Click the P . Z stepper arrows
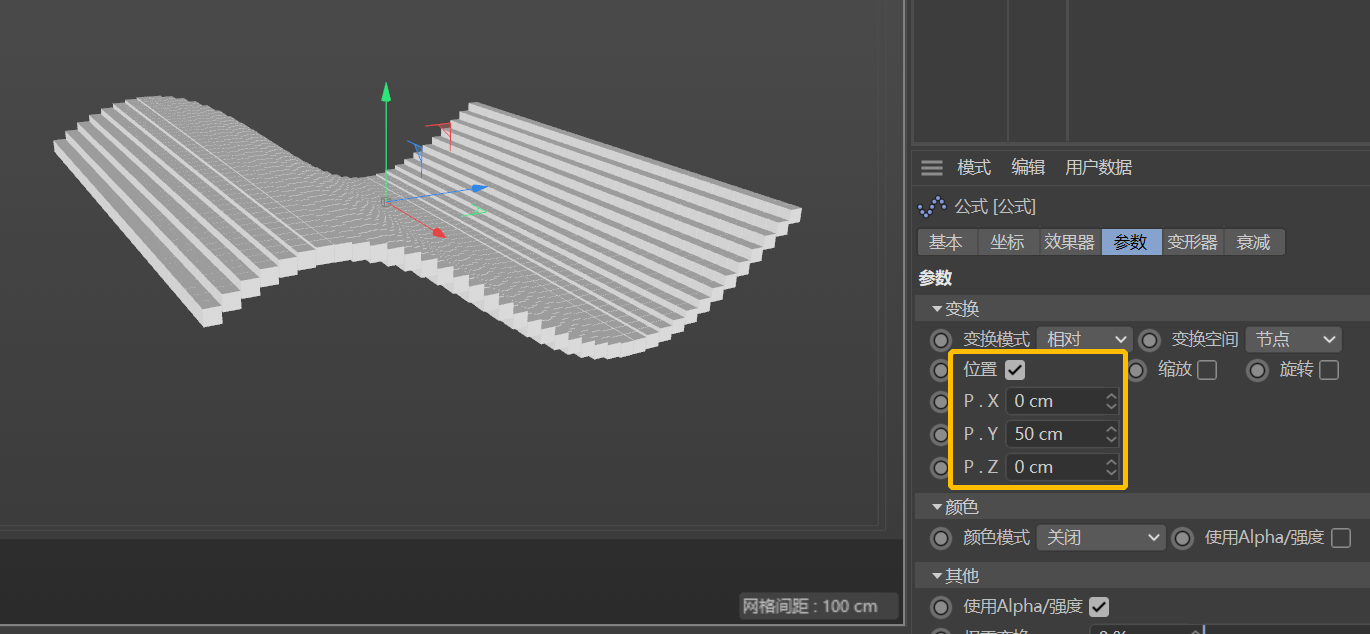The image size is (1370, 634). pos(1111,467)
